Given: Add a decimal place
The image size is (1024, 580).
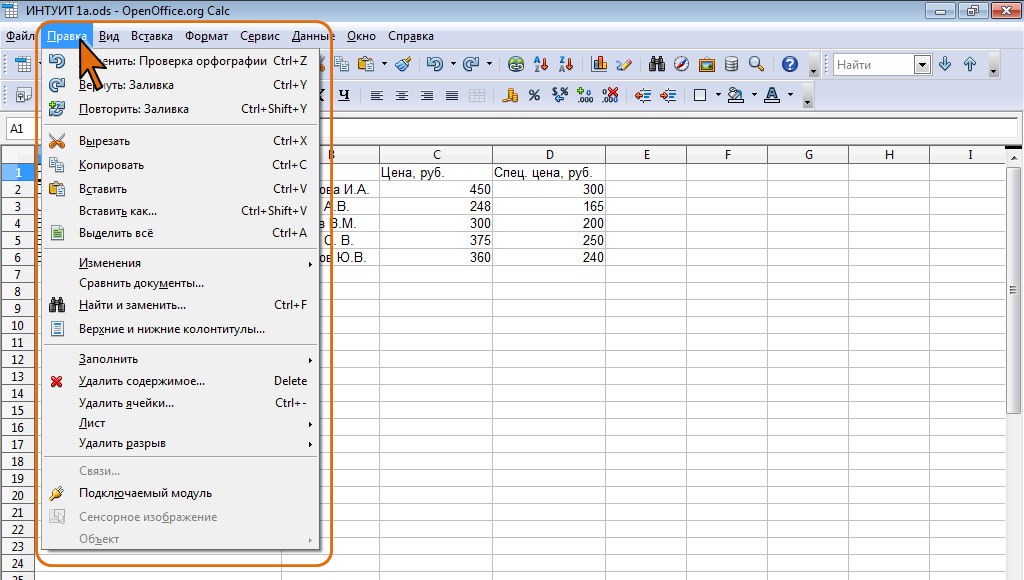Looking at the screenshot, I should [584, 95].
